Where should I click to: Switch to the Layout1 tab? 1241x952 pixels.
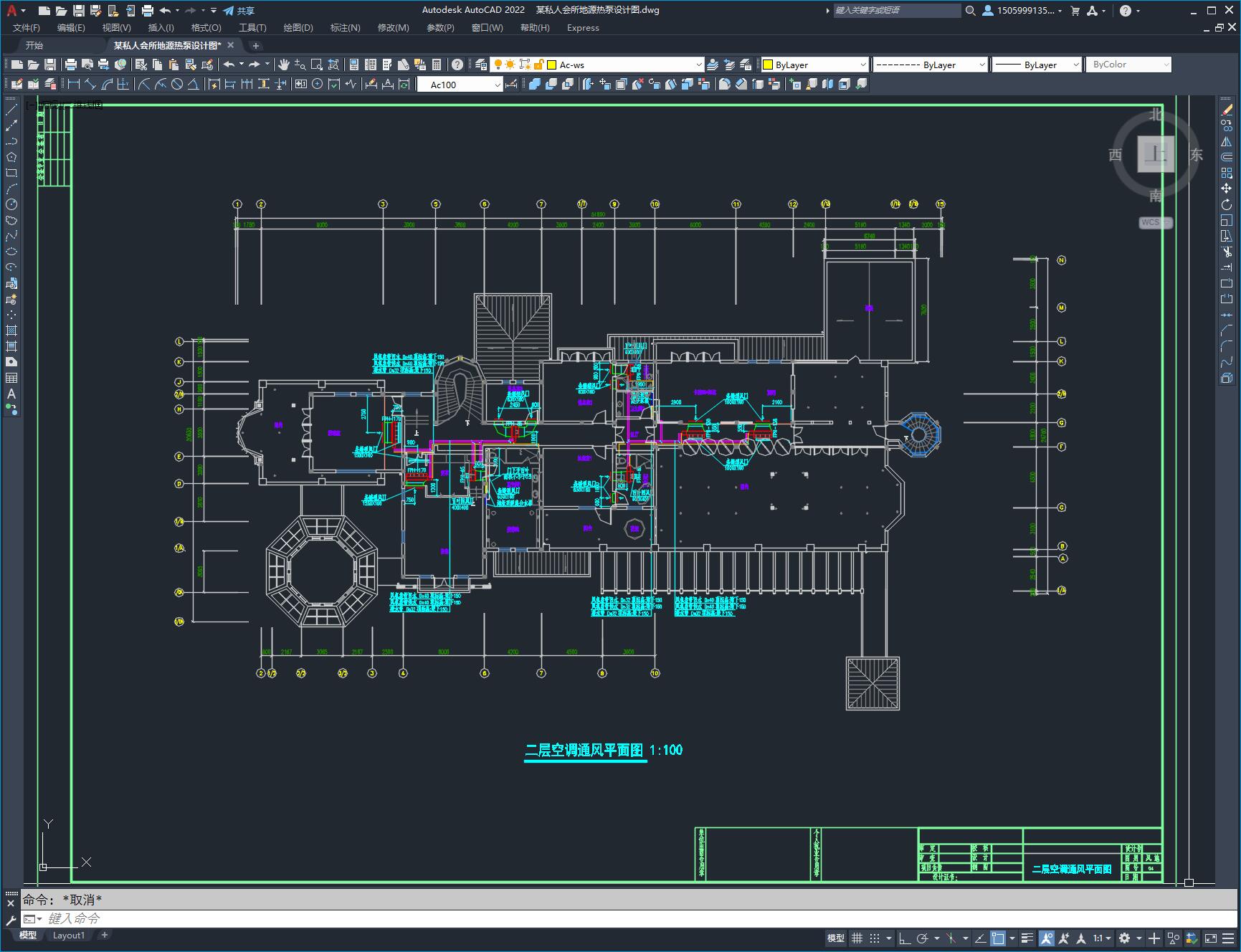(69, 936)
